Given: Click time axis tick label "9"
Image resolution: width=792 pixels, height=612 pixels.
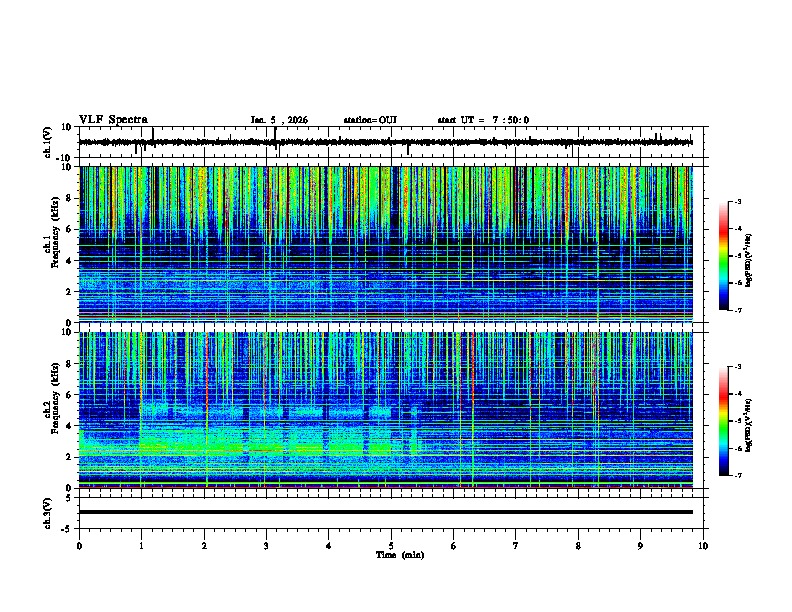Looking at the screenshot, I should point(640,546).
